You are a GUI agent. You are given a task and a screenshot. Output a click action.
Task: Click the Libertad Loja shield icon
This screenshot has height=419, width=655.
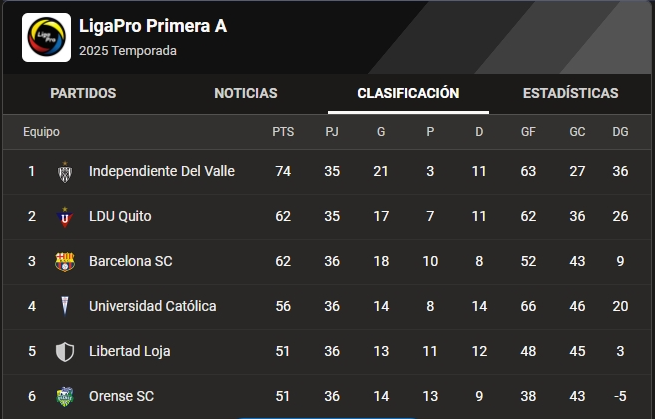click(65, 351)
